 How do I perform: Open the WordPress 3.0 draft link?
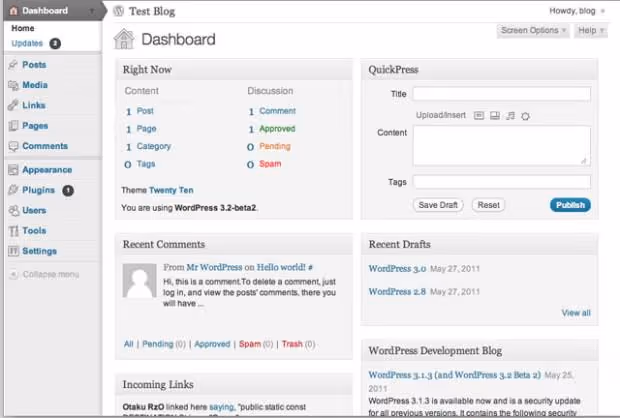[x=397, y=269]
